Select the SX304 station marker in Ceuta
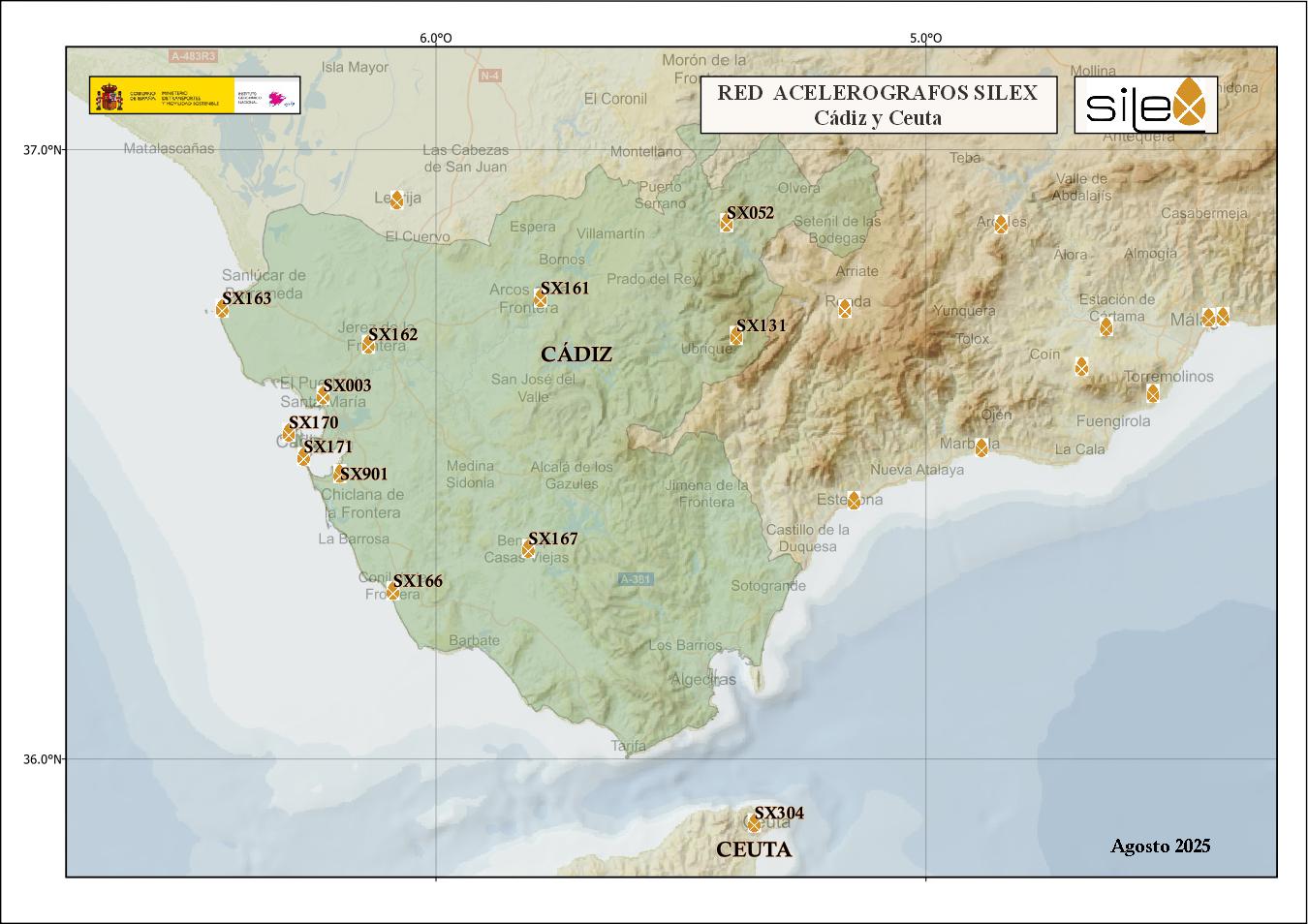The image size is (1308, 924). (754, 823)
